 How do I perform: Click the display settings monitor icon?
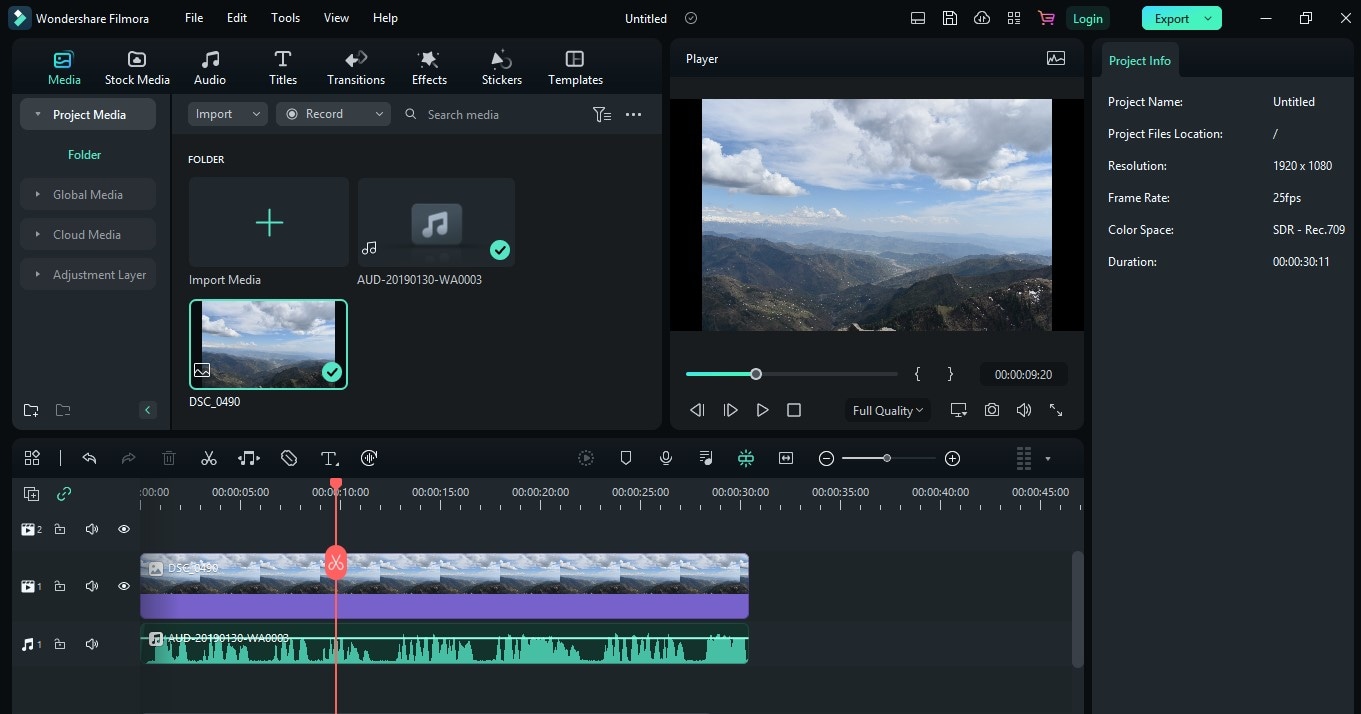tap(959, 410)
